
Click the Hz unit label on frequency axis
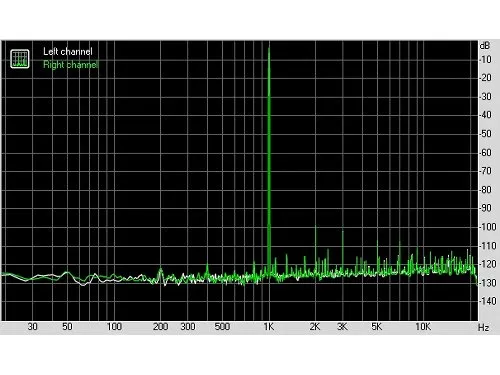(483, 328)
